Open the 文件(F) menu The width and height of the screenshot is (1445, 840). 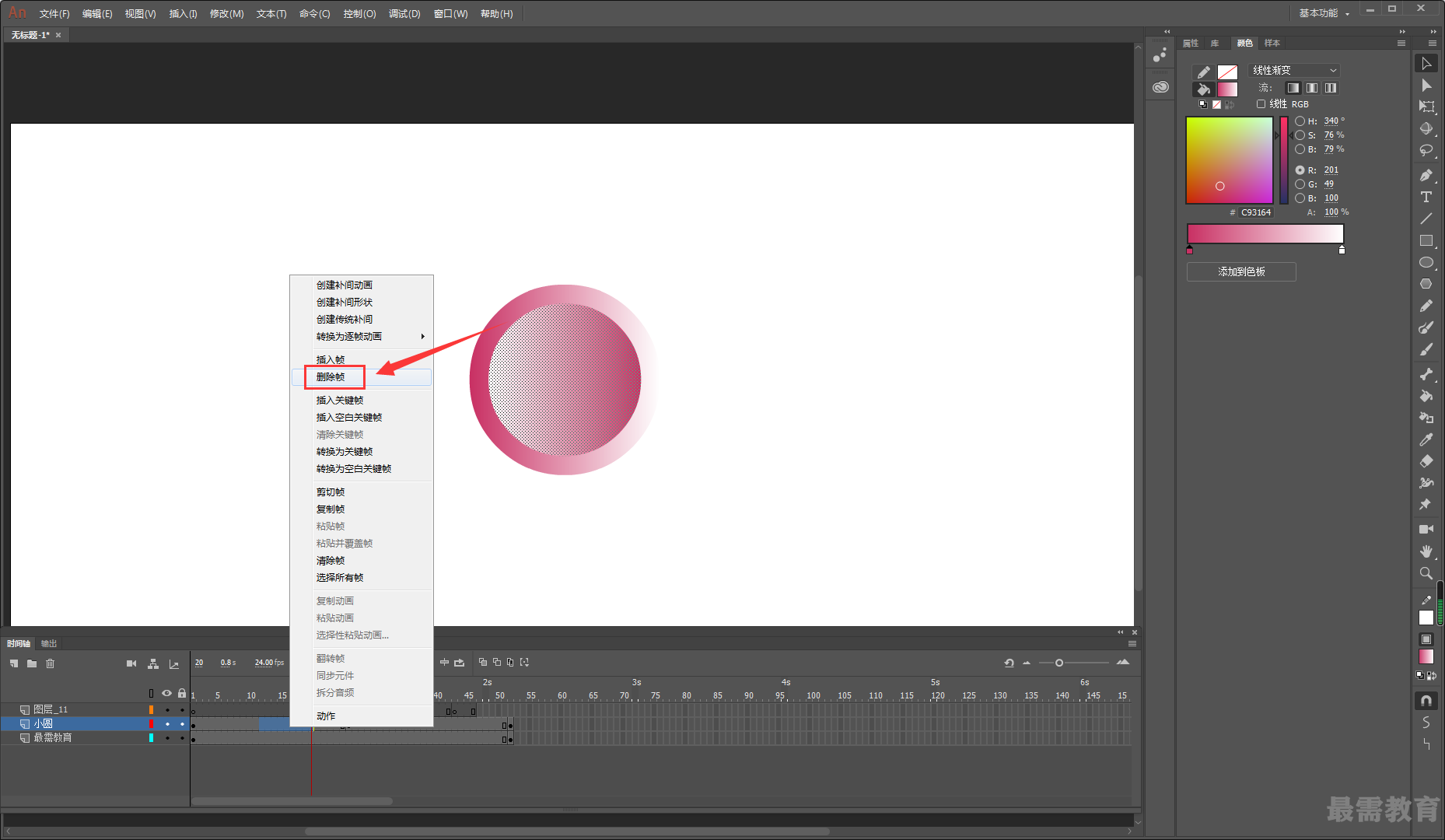[54, 14]
